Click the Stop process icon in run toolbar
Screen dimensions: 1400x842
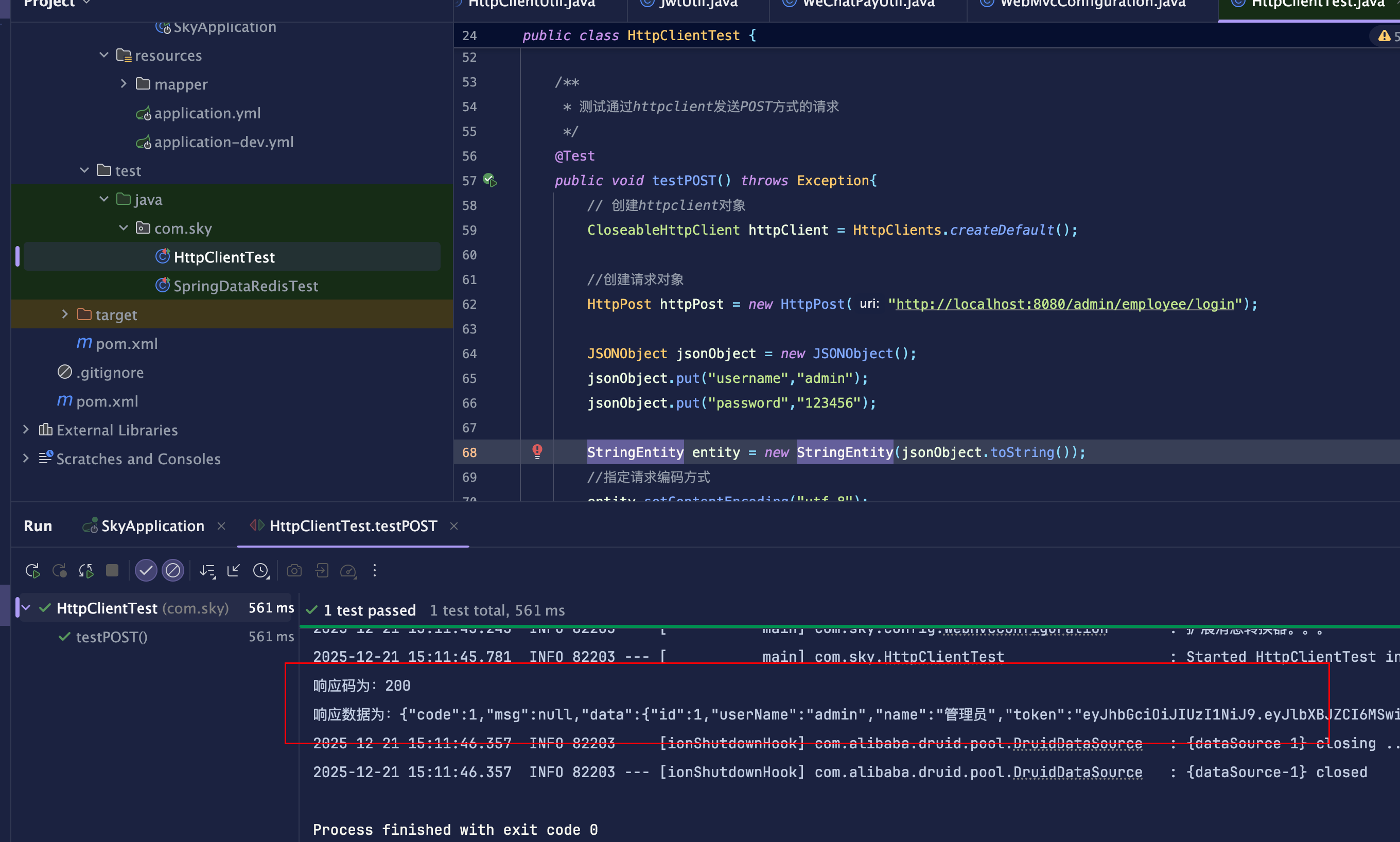(112, 570)
